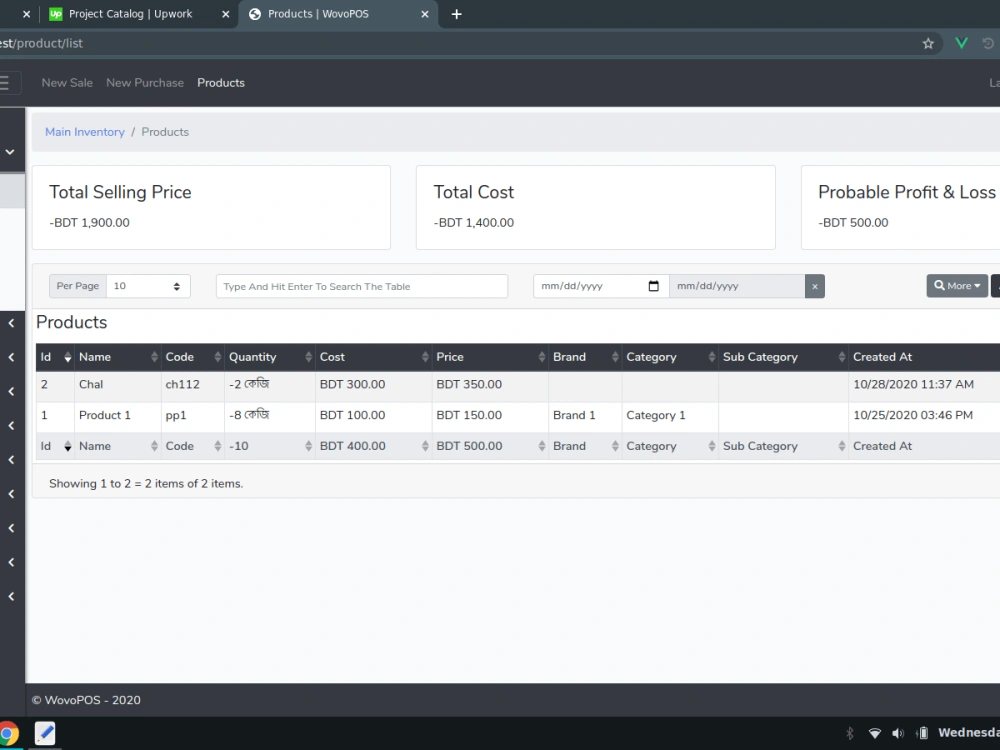The image size is (1000, 750).
Task: Click the search input above the products table
Action: tap(362, 286)
